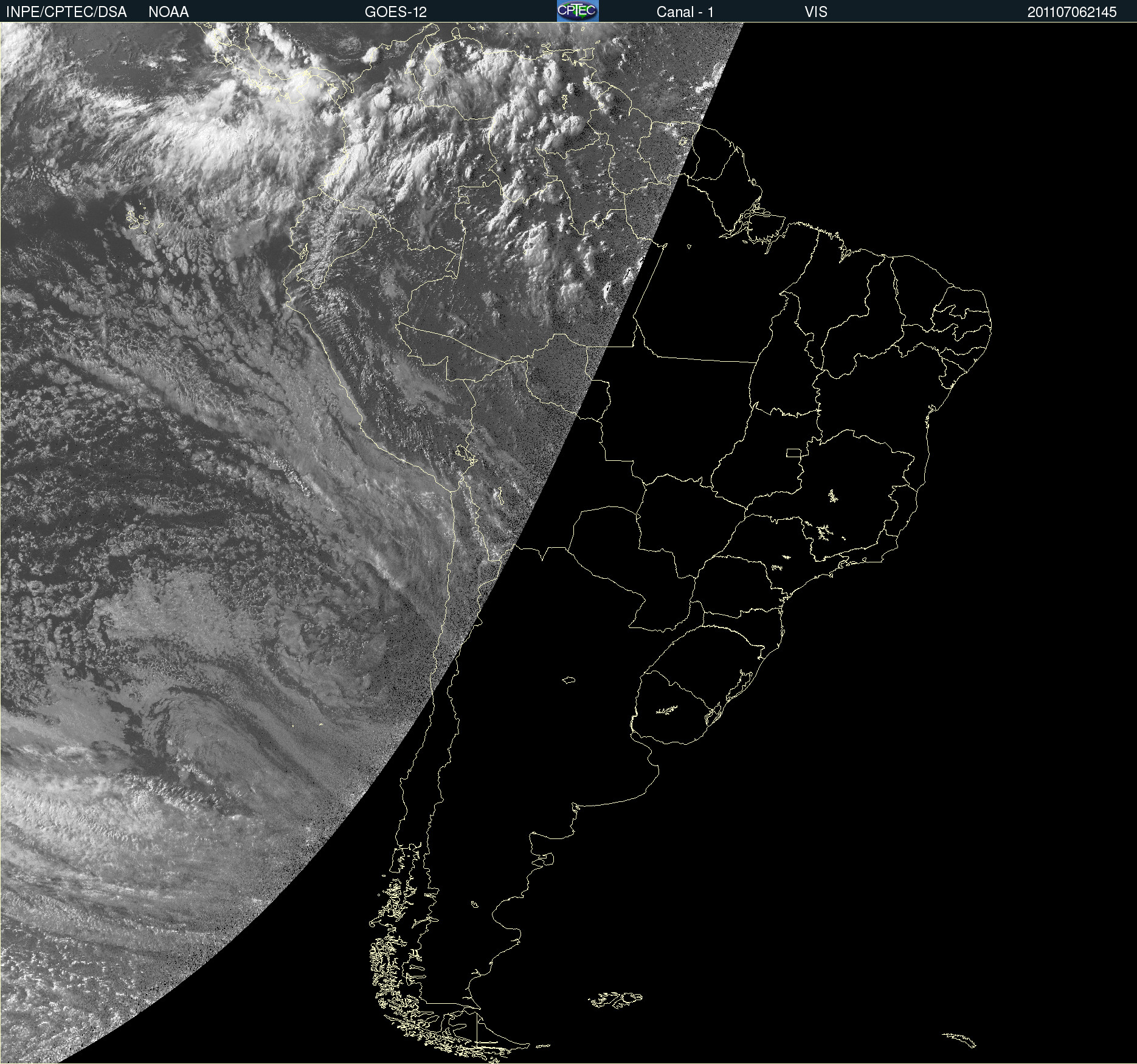The width and height of the screenshot is (1137, 1064).
Task: Click the NOAA label in the header
Action: [168, 12]
